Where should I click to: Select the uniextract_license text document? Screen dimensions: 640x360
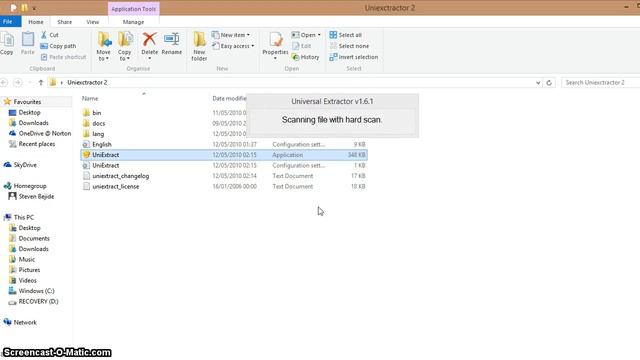[x=116, y=187]
